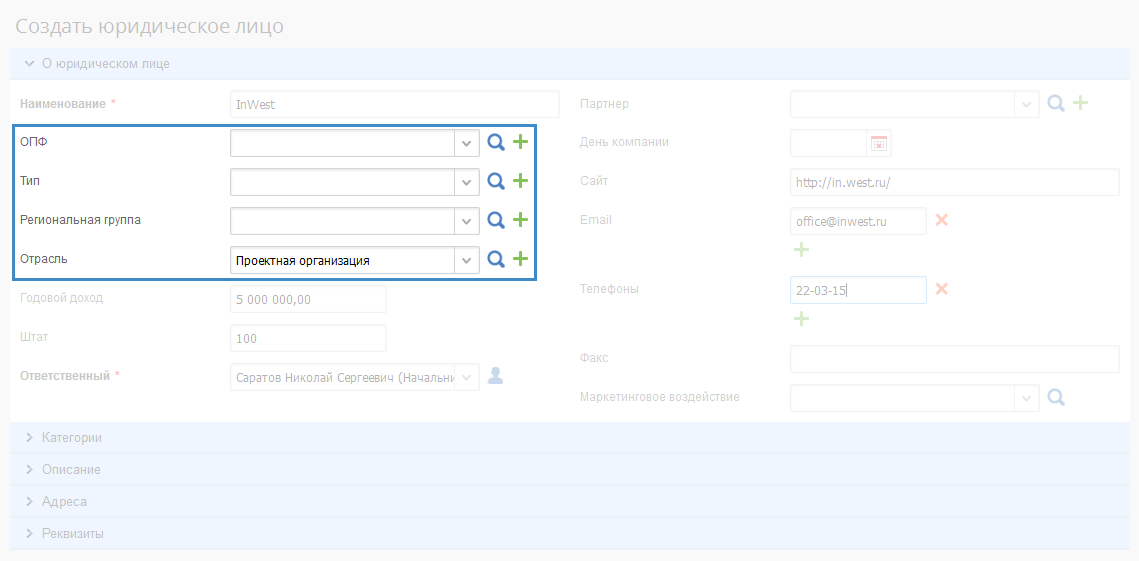Click the person icon beside Ответственный

click(x=495, y=376)
